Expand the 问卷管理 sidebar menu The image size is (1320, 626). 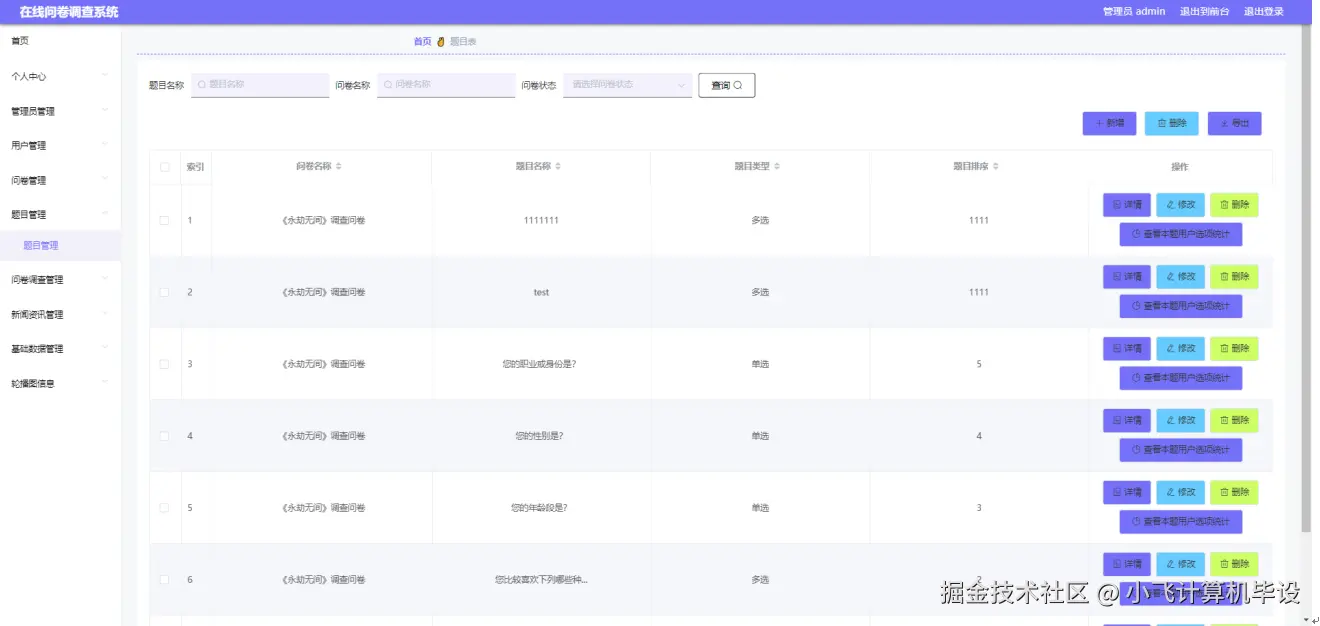(60, 180)
